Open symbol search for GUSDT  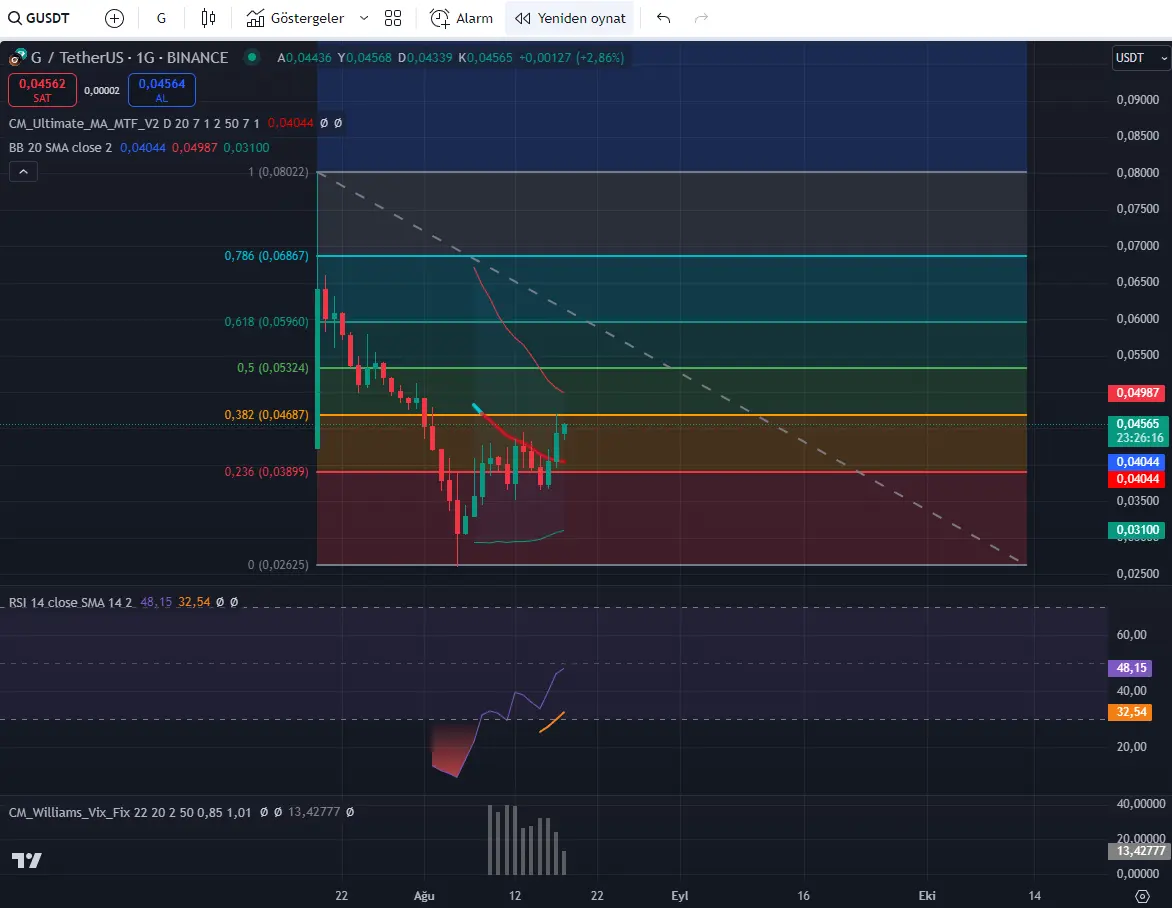click(39, 18)
